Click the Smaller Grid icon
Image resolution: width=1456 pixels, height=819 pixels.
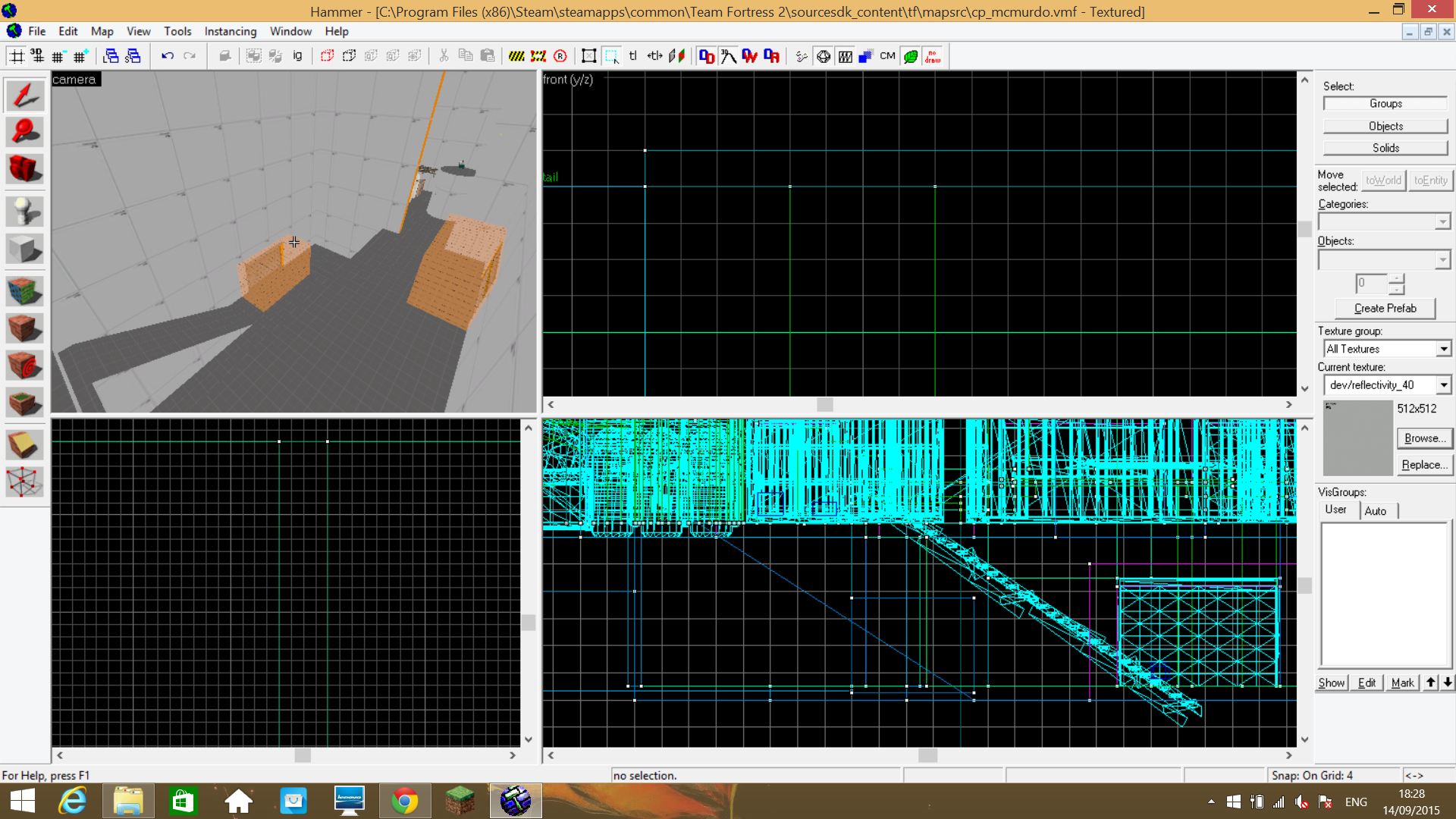(x=58, y=56)
